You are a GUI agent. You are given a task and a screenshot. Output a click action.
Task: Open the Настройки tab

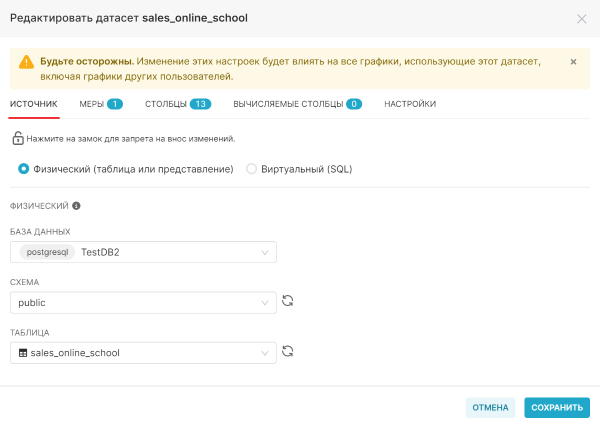click(x=410, y=104)
